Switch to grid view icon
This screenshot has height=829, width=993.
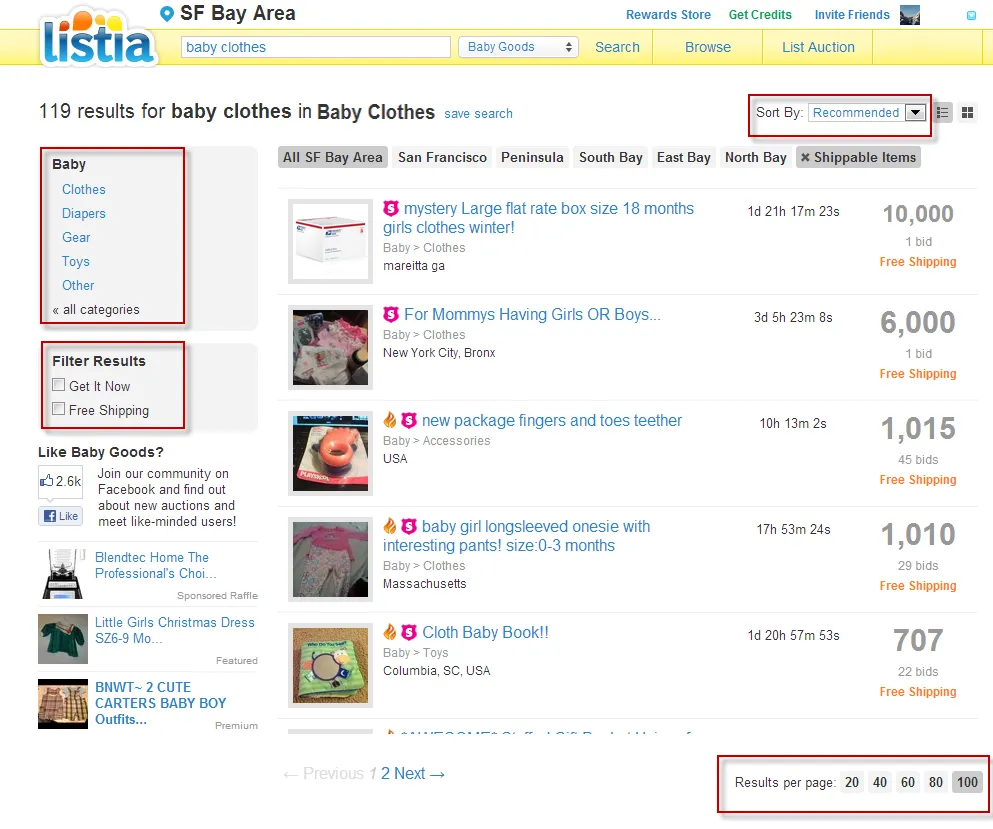tap(967, 113)
